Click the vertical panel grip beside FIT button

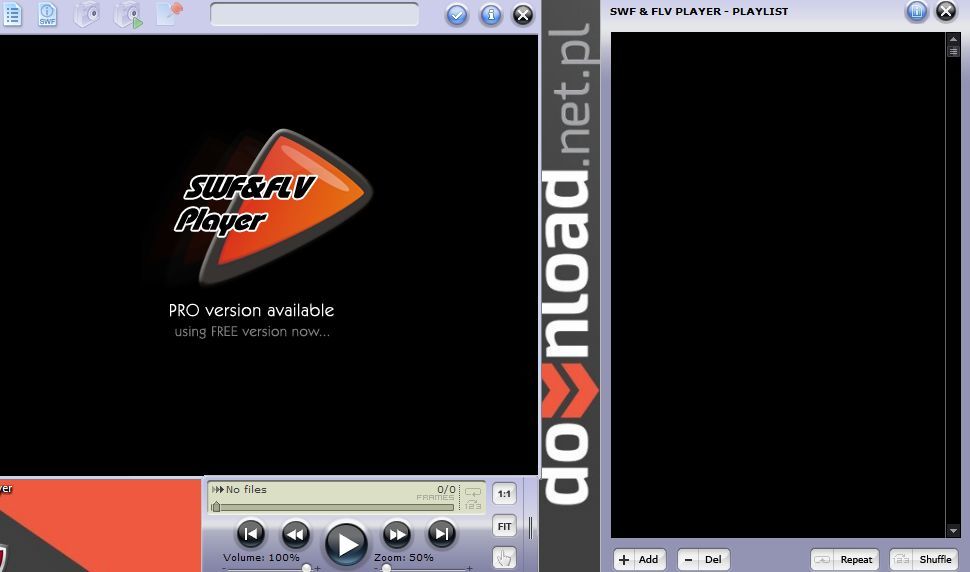530,527
